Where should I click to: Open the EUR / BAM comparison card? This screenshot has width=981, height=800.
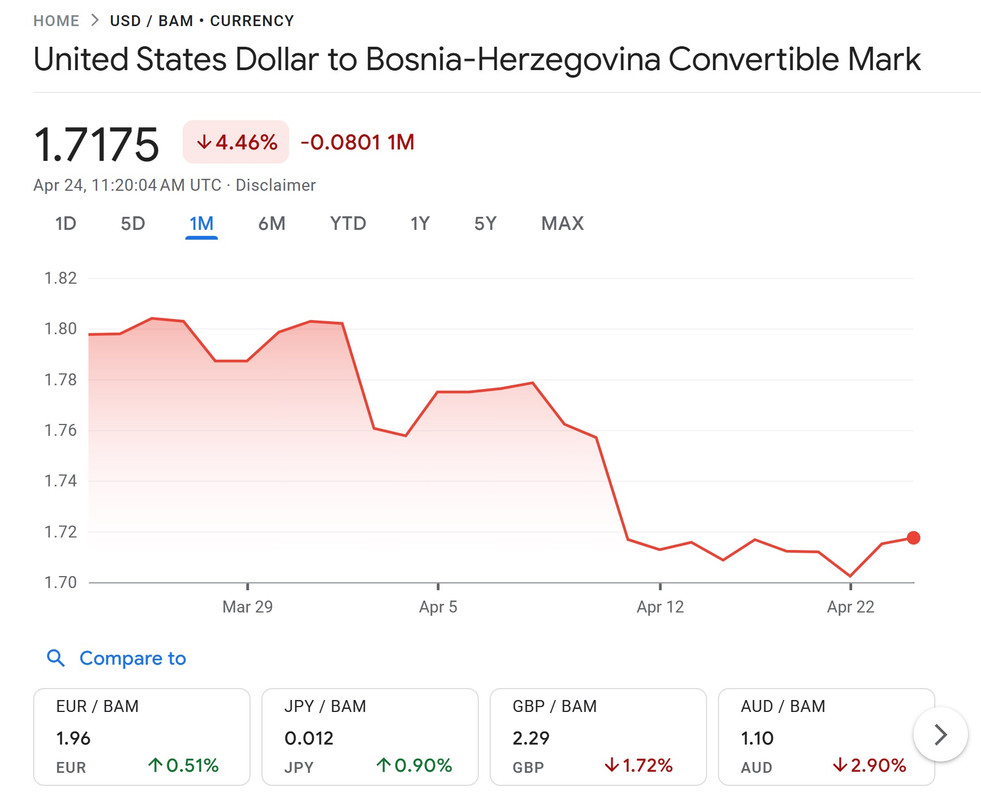pos(142,737)
